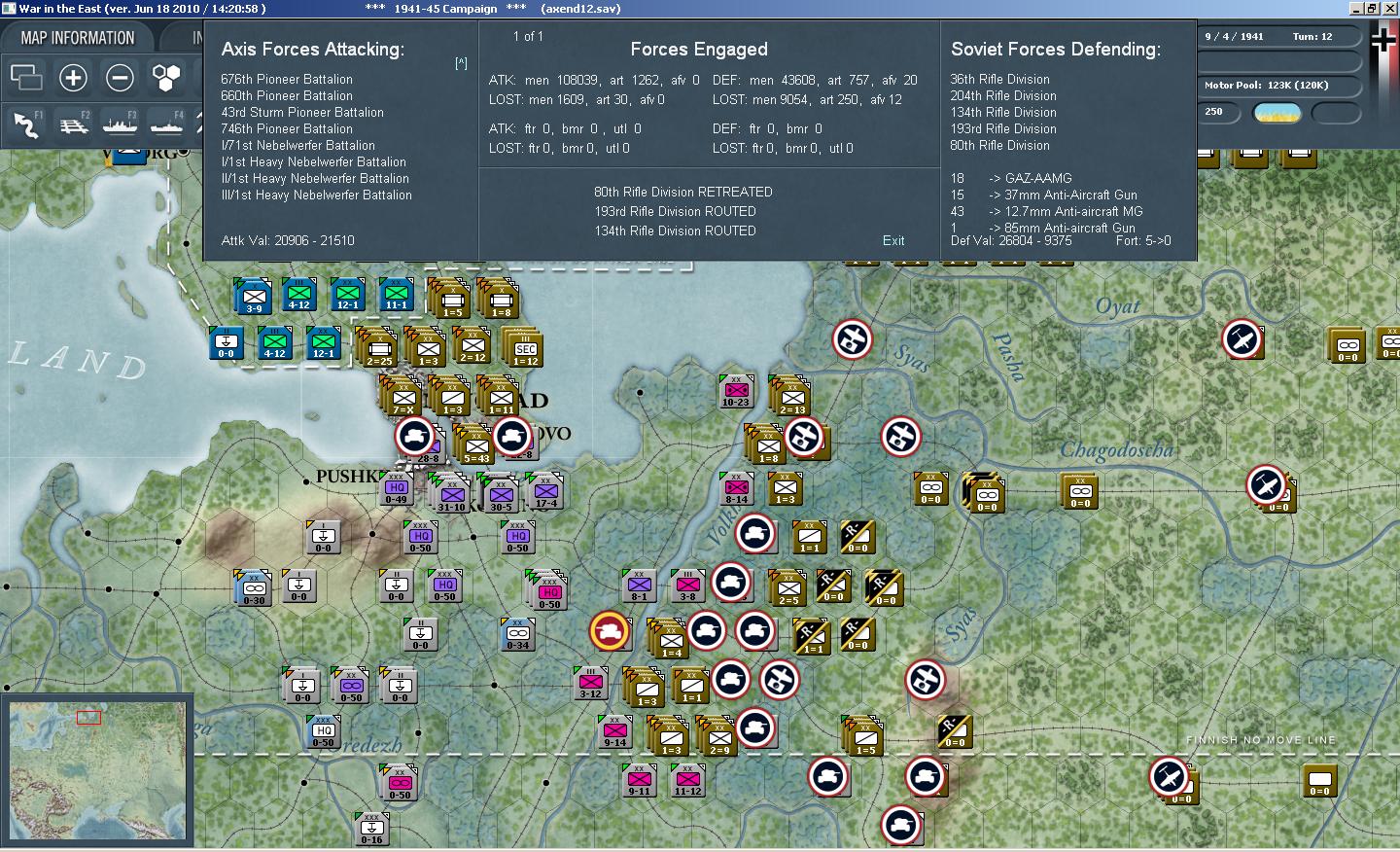This screenshot has width=1400, height=852.
Task: Select the HQ counter labeled 0-49
Action: pyautogui.click(x=396, y=489)
